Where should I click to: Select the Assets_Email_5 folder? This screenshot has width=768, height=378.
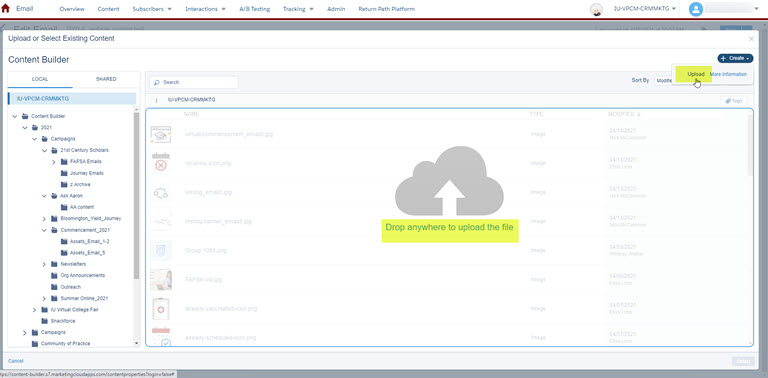pyautogui.click(x=87, y=253)
